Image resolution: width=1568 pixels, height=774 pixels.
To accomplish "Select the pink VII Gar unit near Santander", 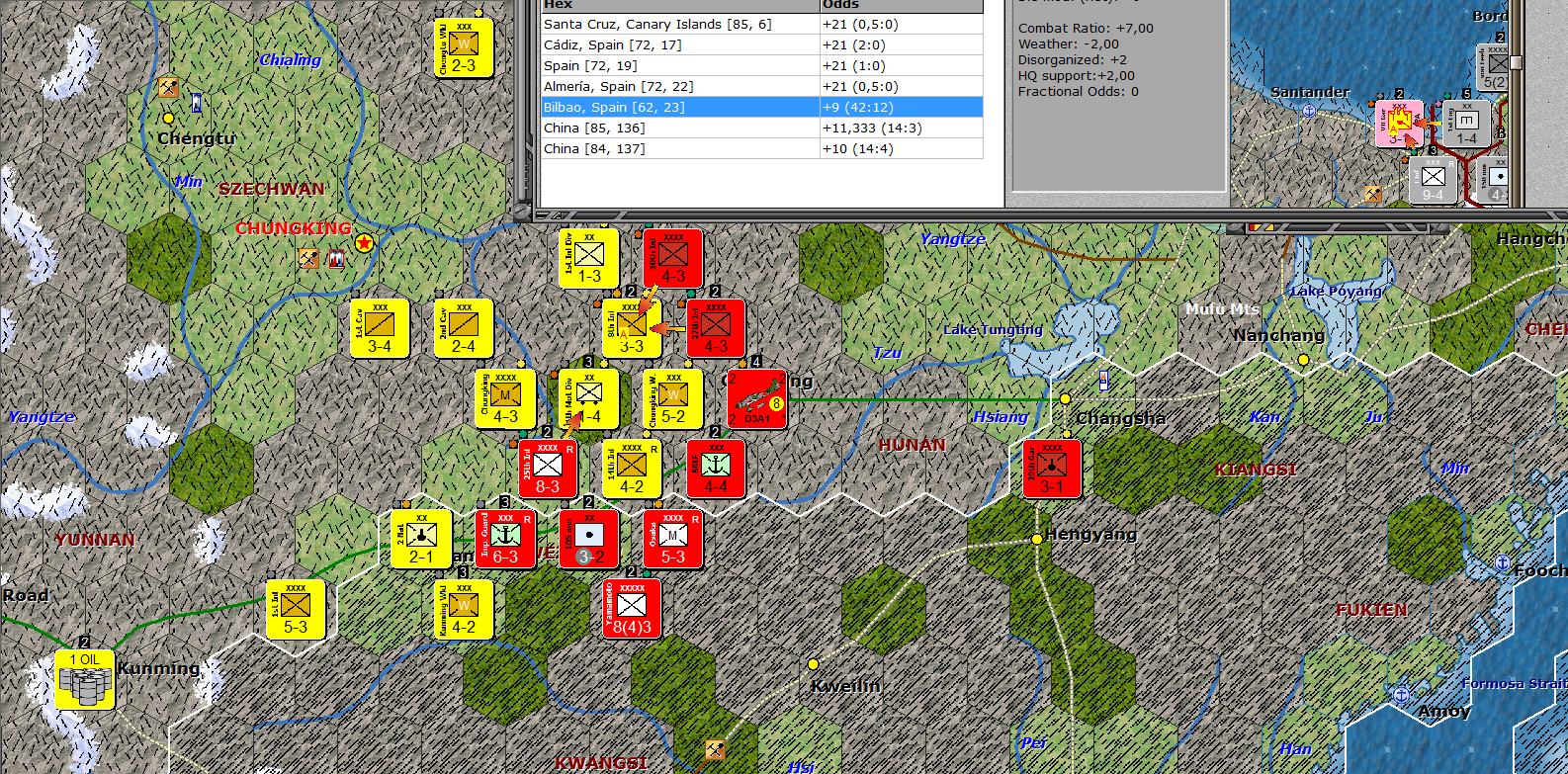I will pyautogui.click(x=1399, y=123).
